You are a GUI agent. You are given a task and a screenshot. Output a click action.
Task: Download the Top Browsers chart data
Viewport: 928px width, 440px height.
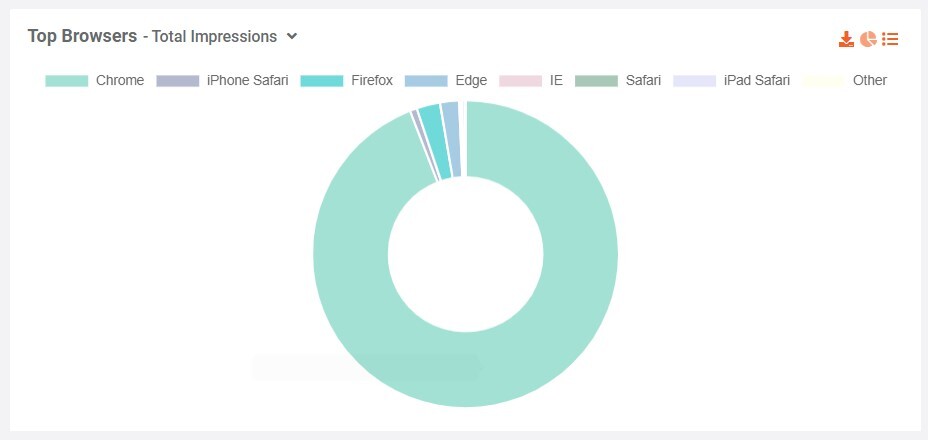pos(846,39)
